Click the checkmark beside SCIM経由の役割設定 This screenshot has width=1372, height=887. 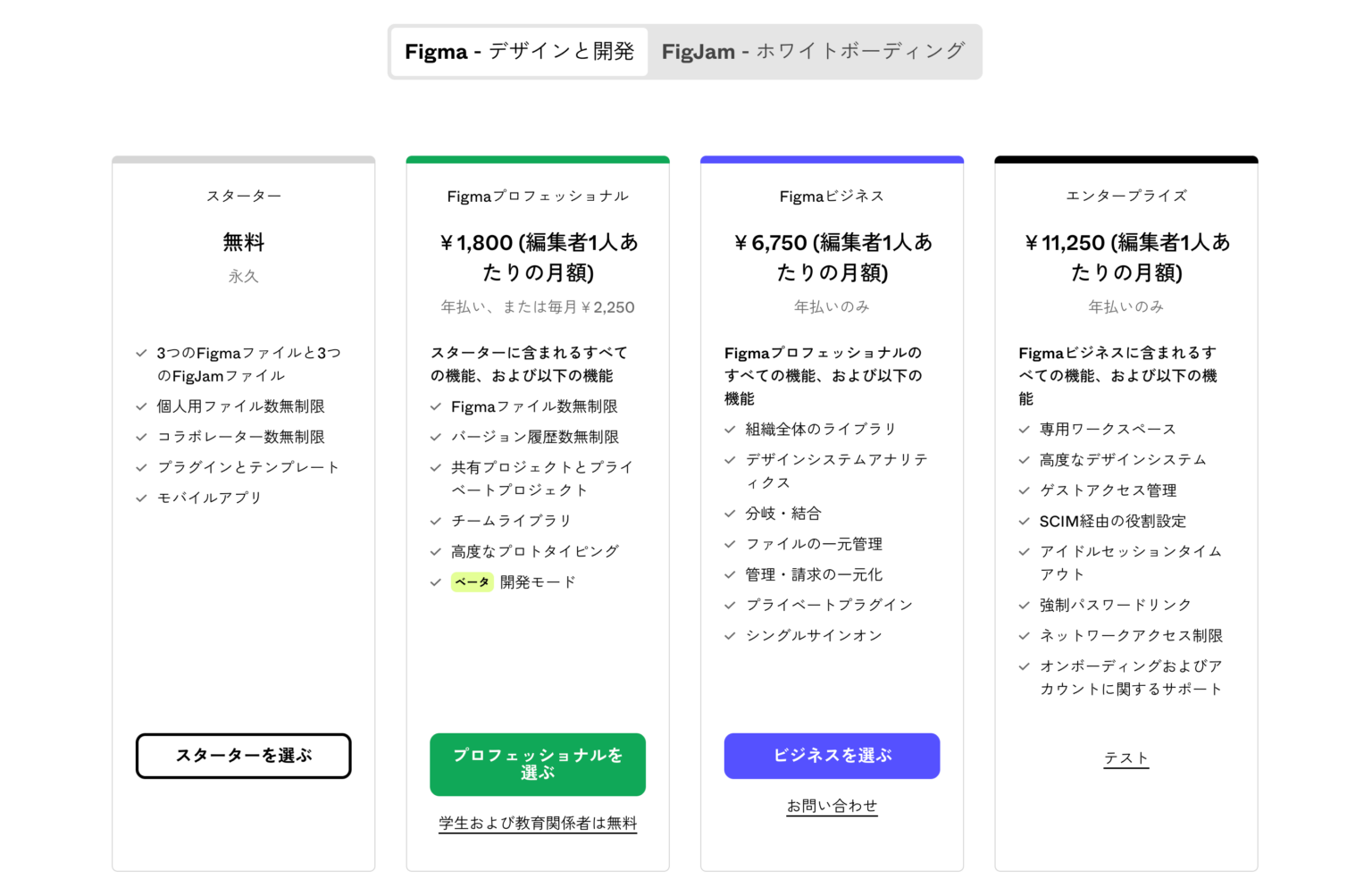coord(1023,521)
